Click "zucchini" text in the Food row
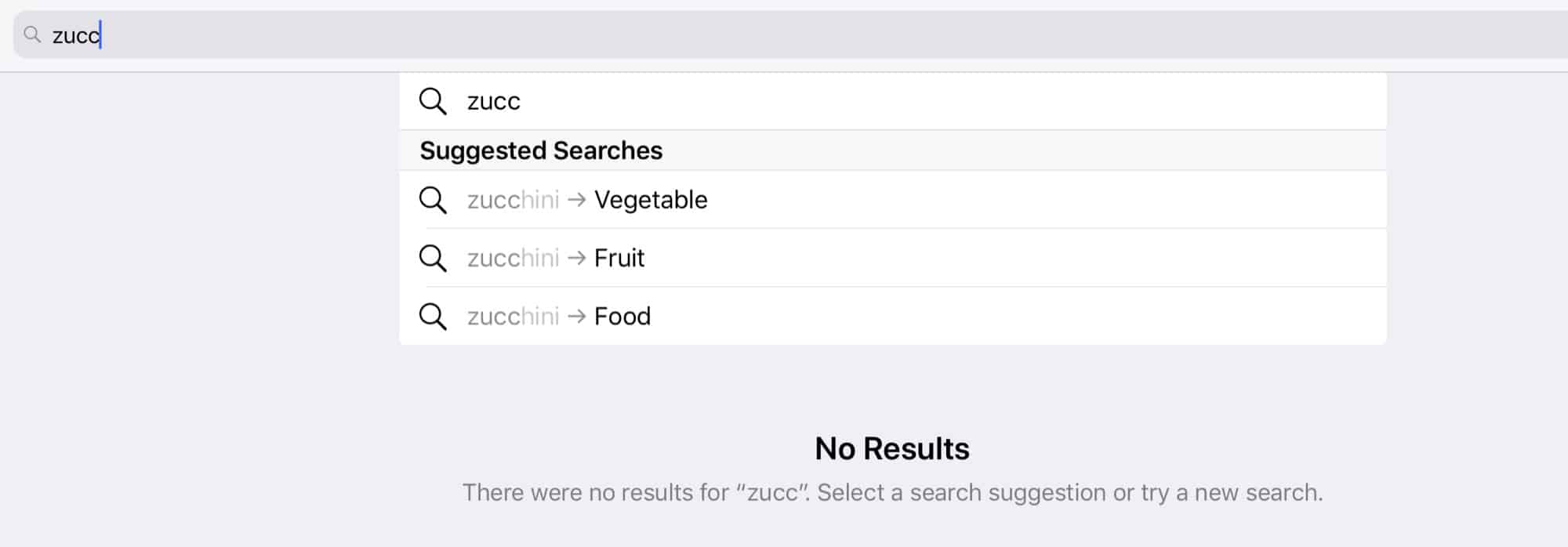The image size is (1568, 547). [x=513, y=317]
